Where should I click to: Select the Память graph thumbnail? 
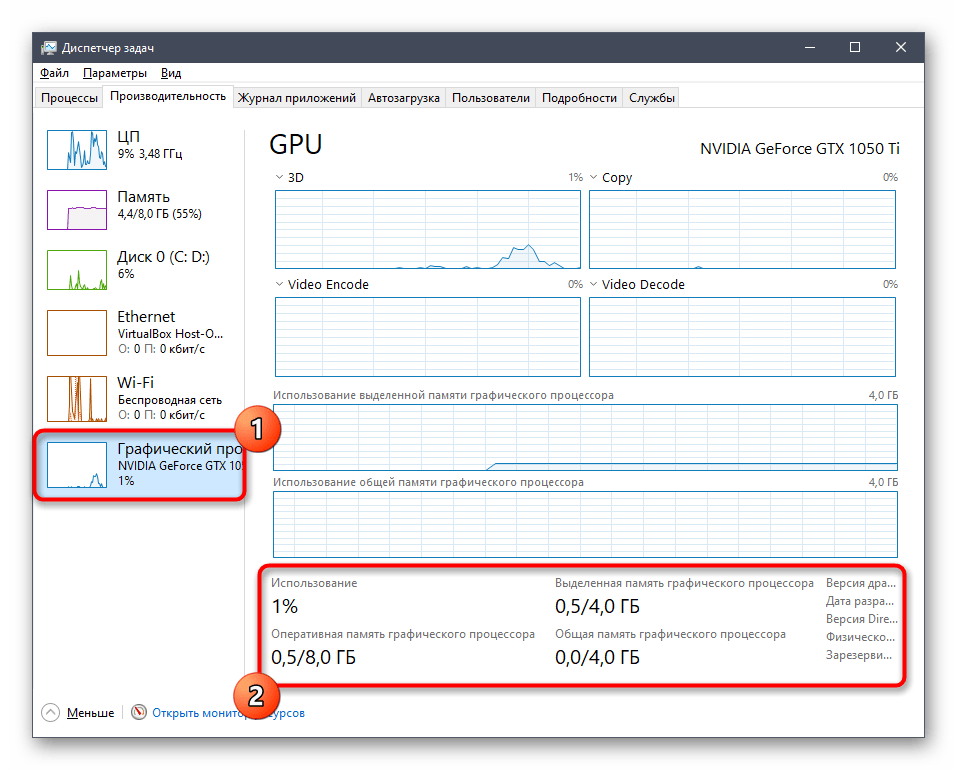(77, 209)
